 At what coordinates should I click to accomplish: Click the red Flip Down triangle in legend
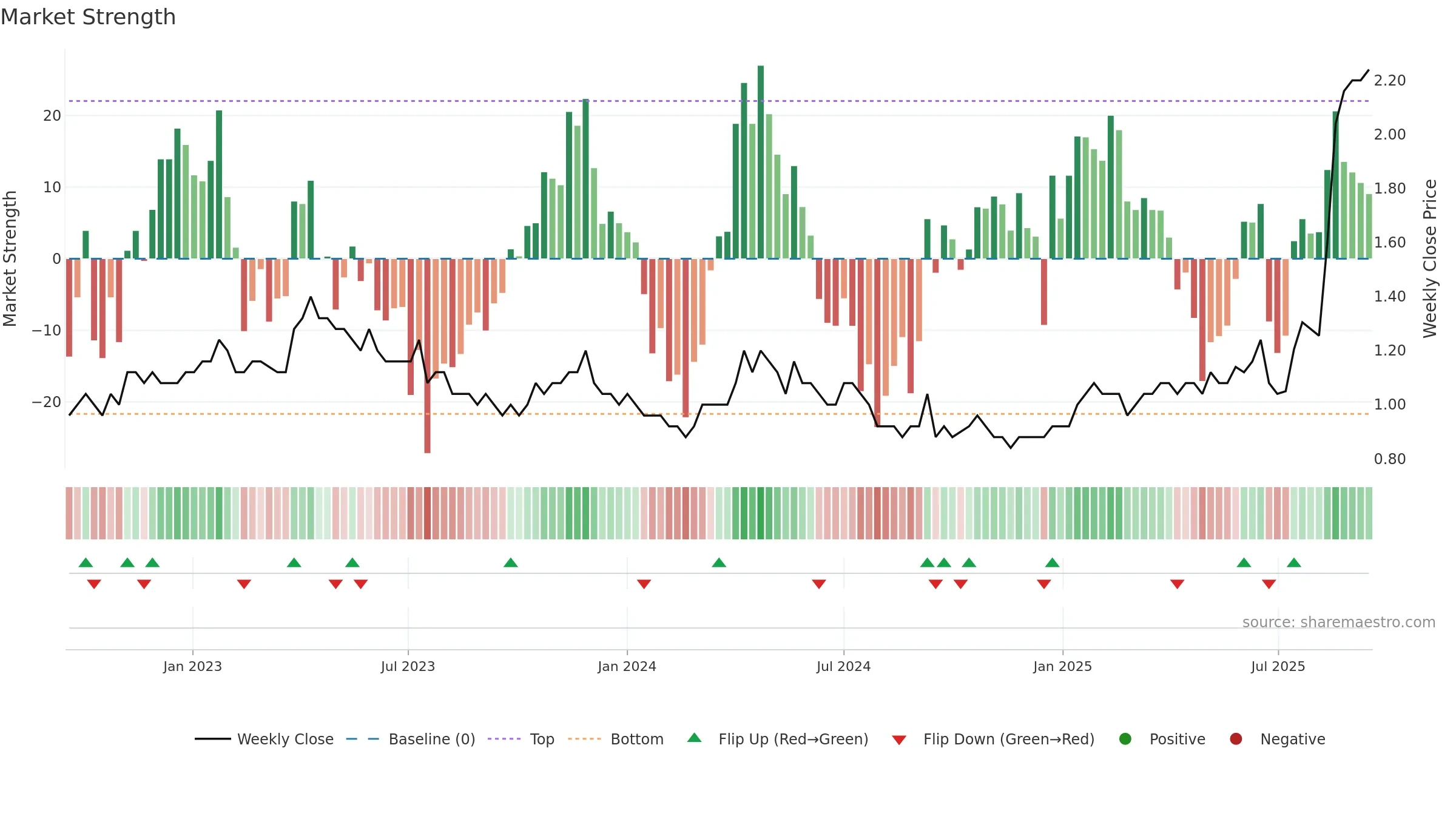899,740
